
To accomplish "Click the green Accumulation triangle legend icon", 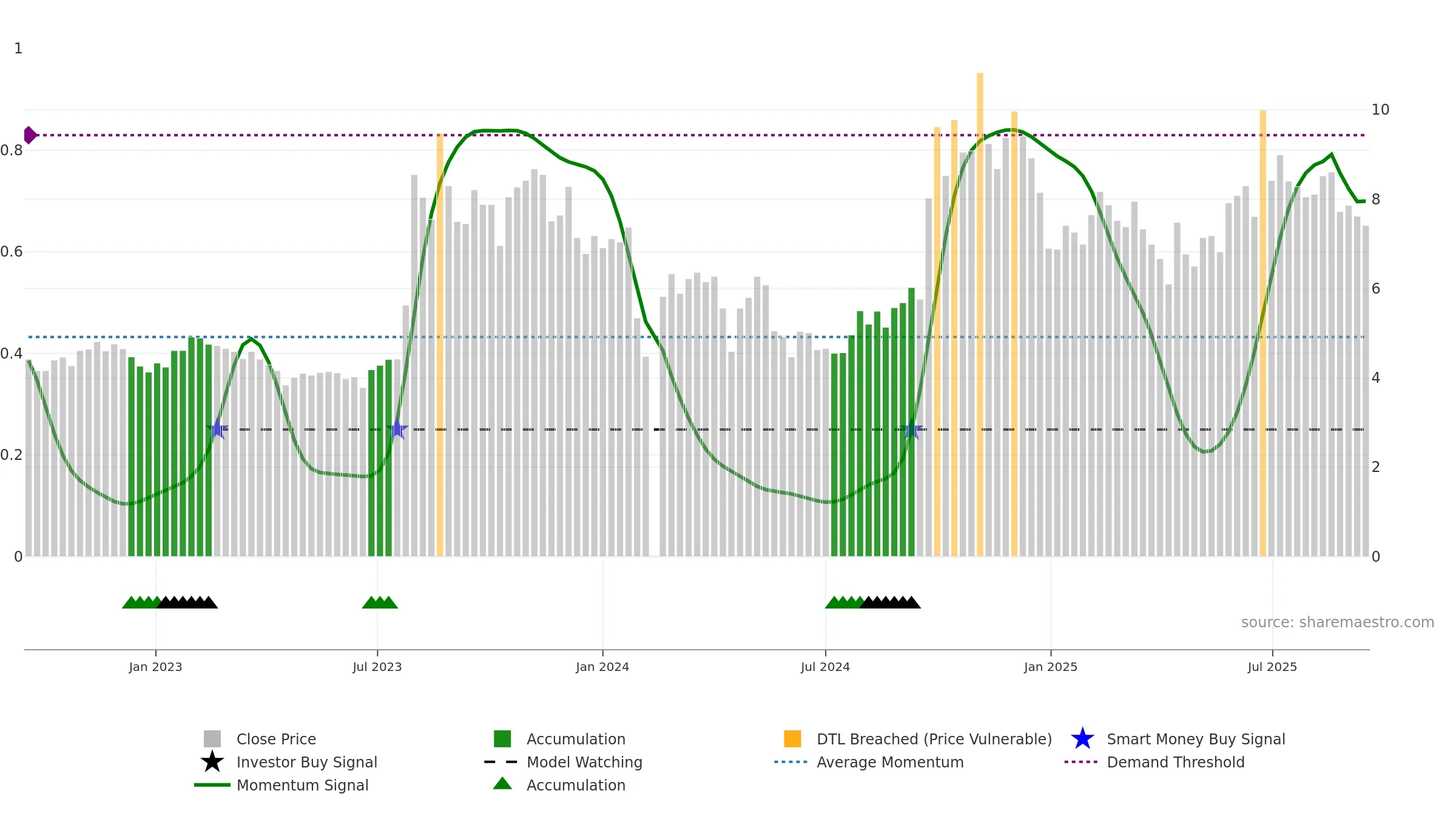I will (x=502, y=784).
